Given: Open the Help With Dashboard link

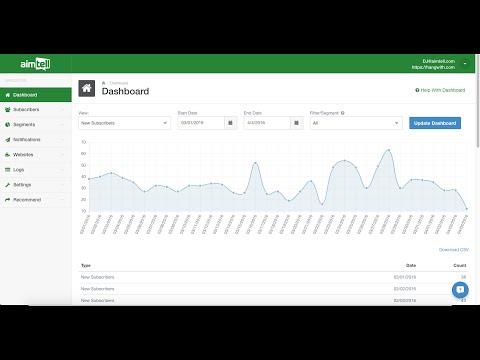Looking at the screenshot, I should [440, 90].
